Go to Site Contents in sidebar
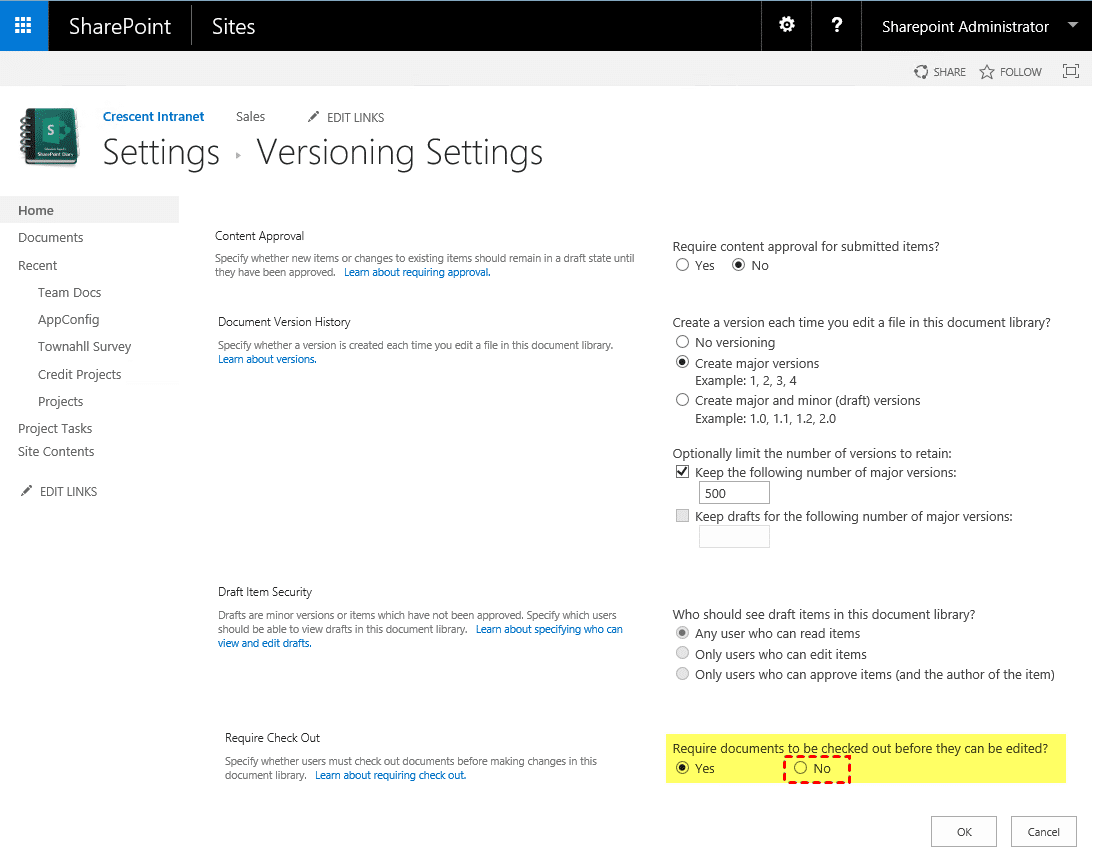 click(x=56, y=452)
